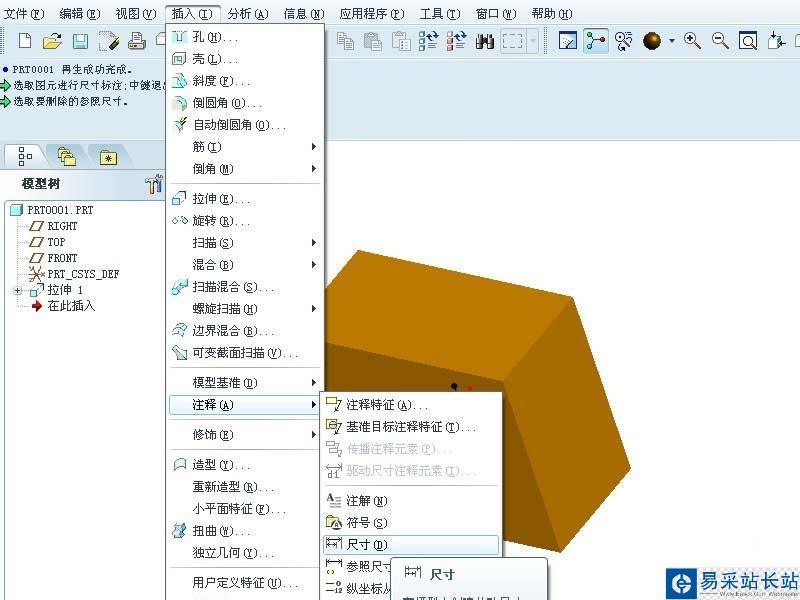Viewport: 800px width, 600px height.
Task: Click the Repaint screen icon
Action: (x=568, y=41)
